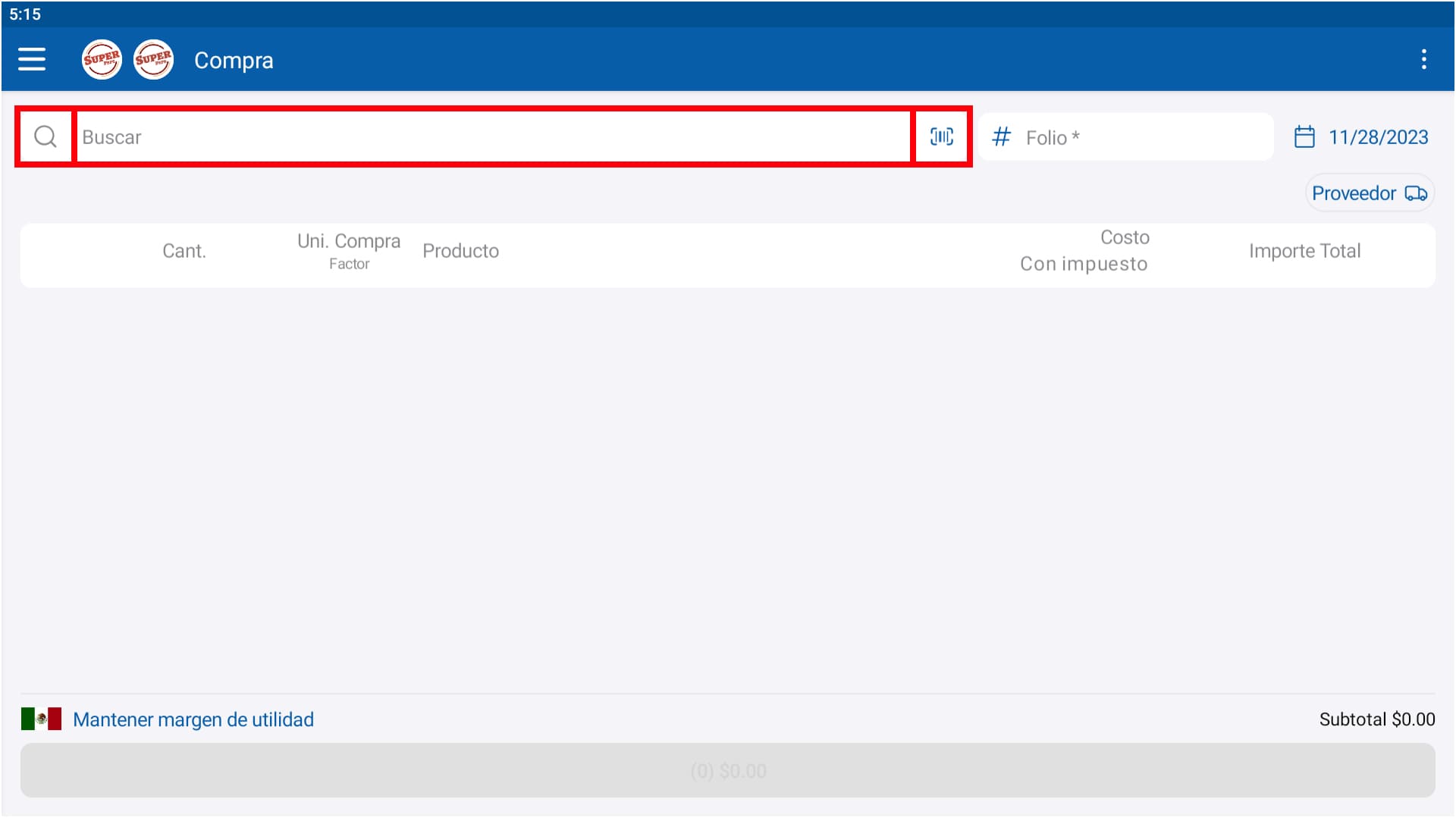Screen dimensions: 1456x818
Task: Tap the barcode scanner icon
Action: (x=941, y=136)
